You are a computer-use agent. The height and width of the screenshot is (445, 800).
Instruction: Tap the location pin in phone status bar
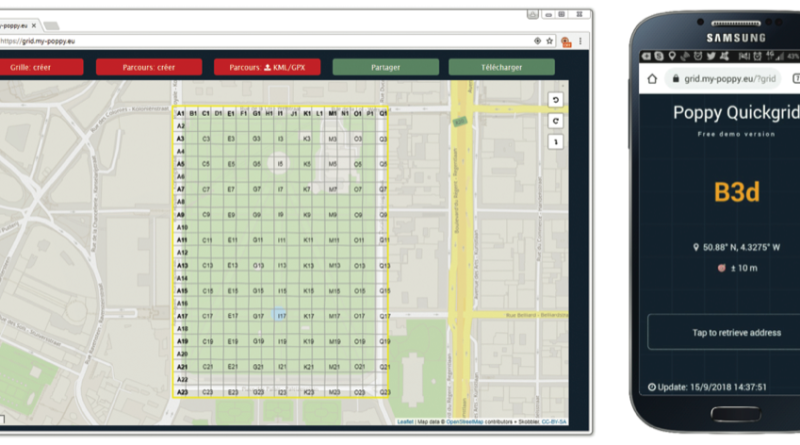(x=672, y=56)
